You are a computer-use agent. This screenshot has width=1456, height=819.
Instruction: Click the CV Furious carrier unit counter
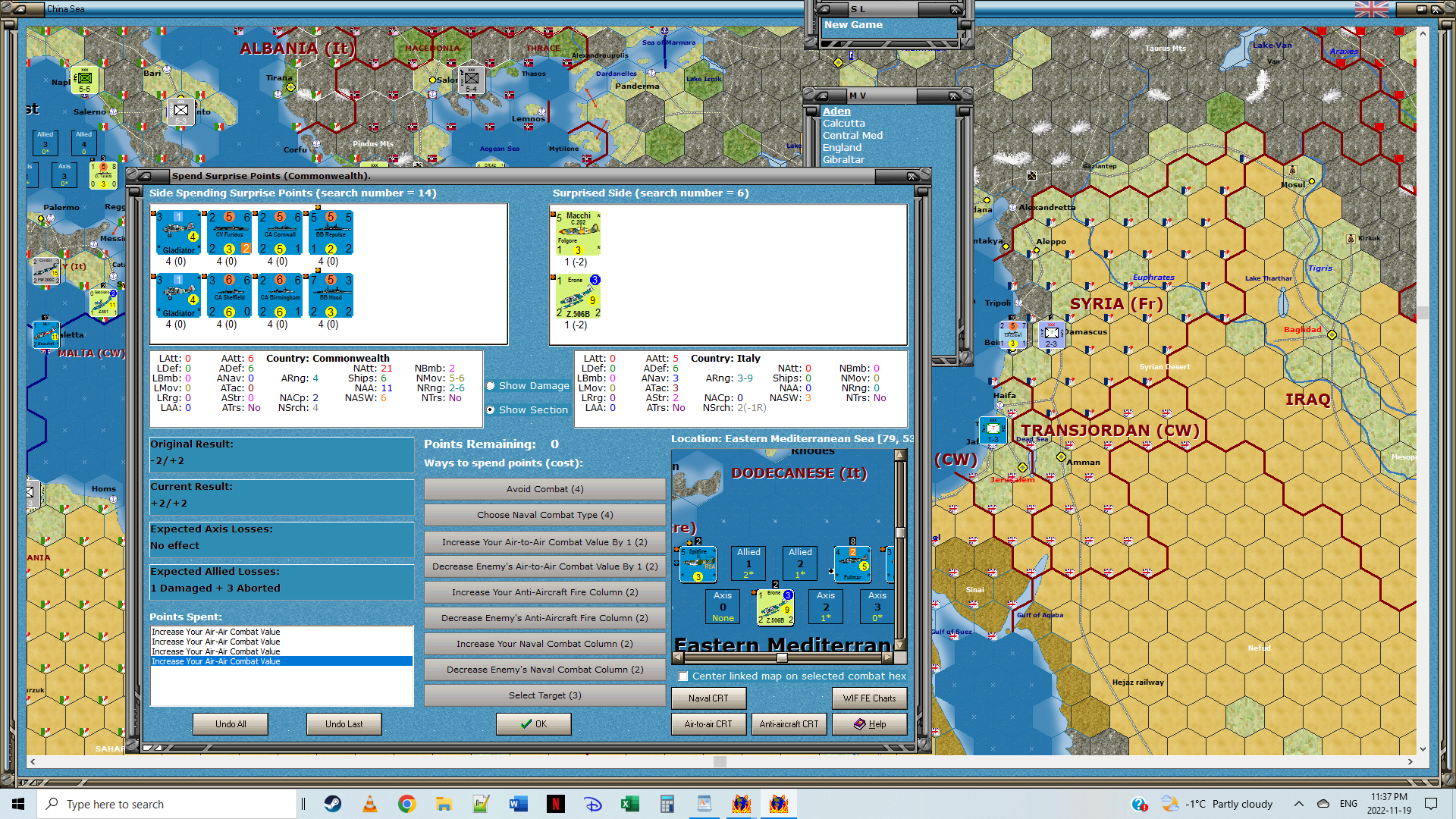tap(229, 233)
